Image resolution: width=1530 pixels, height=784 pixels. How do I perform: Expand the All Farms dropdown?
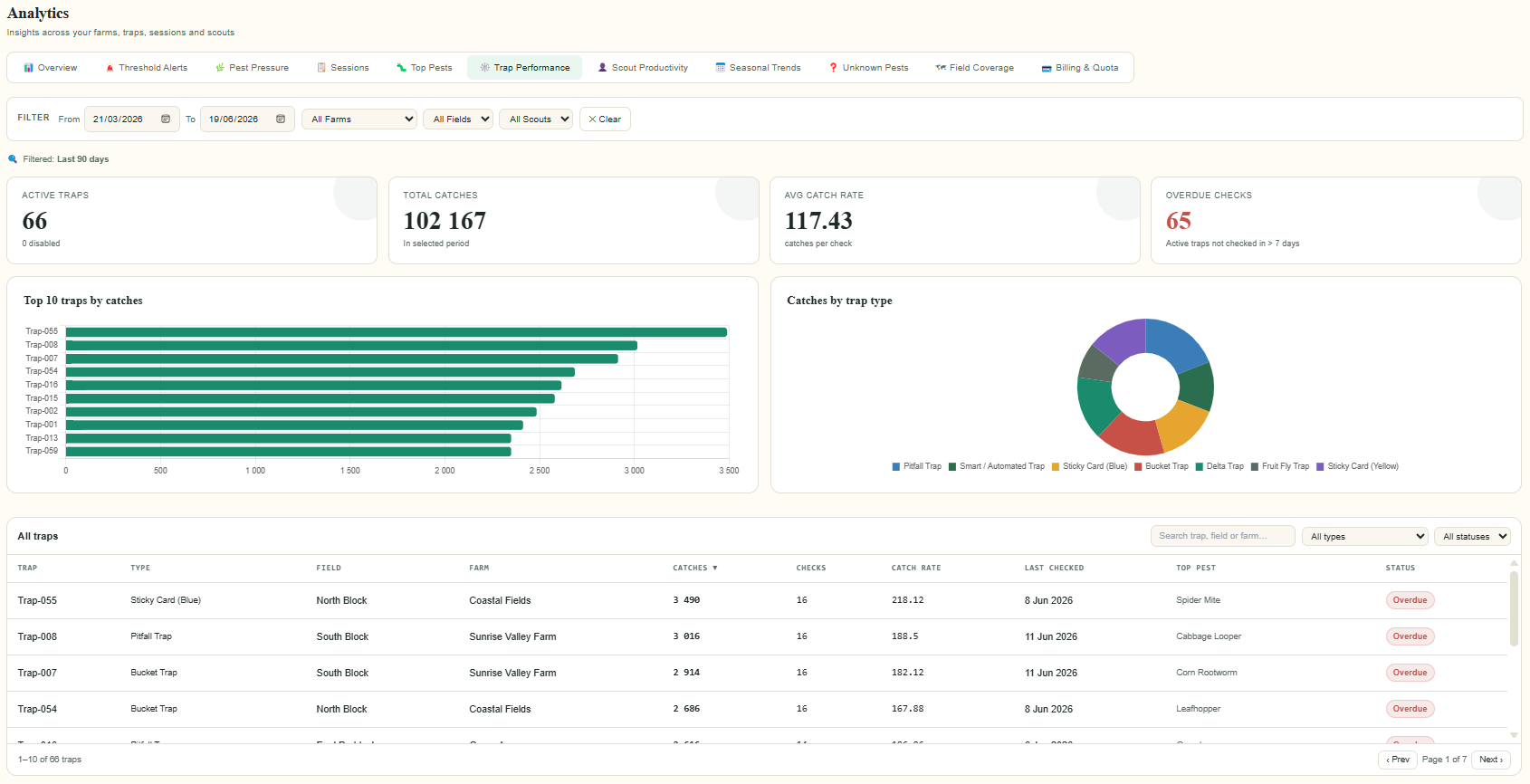click(359, 120)
